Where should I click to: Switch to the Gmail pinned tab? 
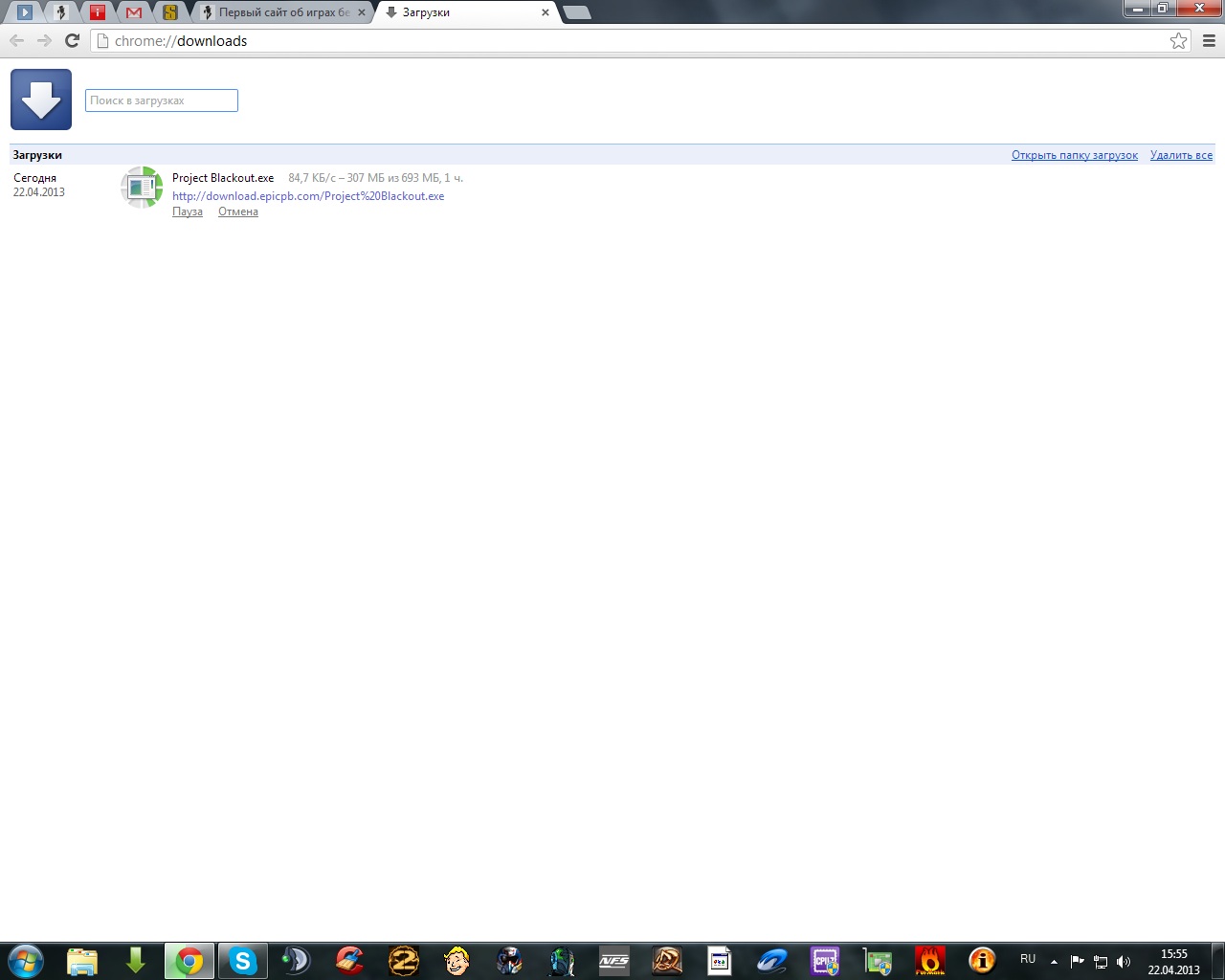click(x=134, y=12)
